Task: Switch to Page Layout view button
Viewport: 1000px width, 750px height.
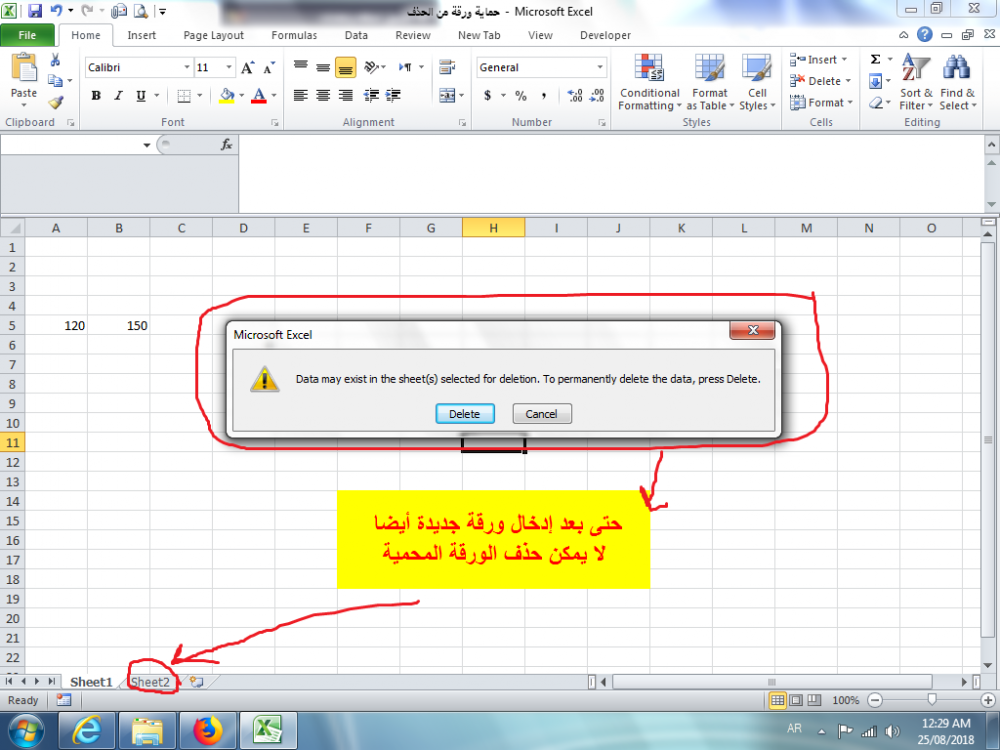Action: click(x=796, y=700)
